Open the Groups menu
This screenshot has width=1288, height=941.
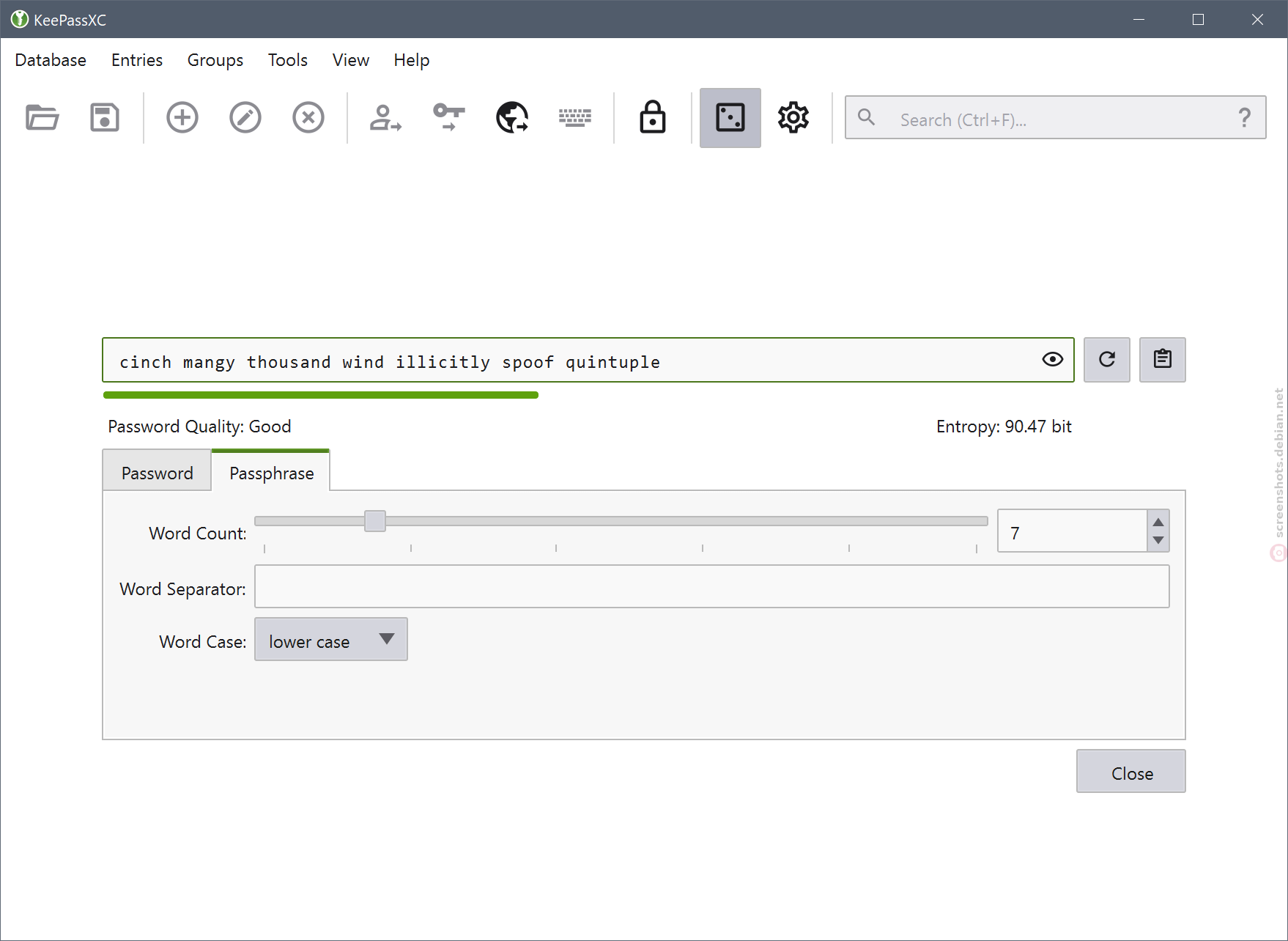click(215, 60)
